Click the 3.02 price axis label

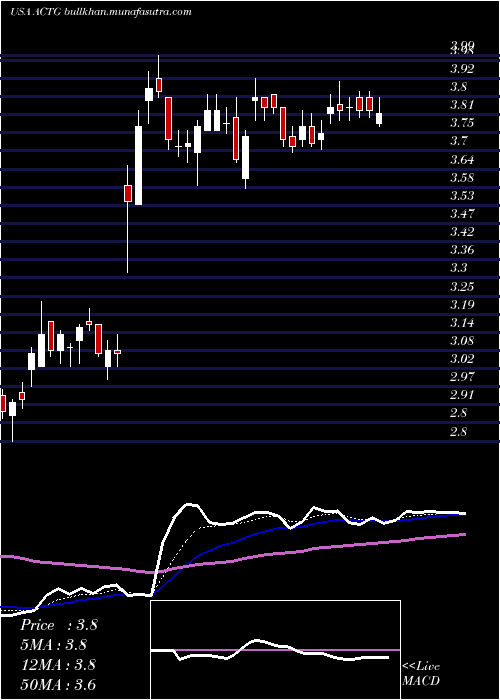point(462,359)
